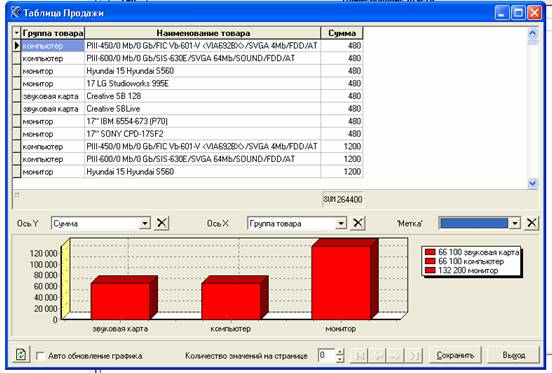Go to next page navigation button
The height and width of the screenshot is (373, 552).
pos(395,355)
